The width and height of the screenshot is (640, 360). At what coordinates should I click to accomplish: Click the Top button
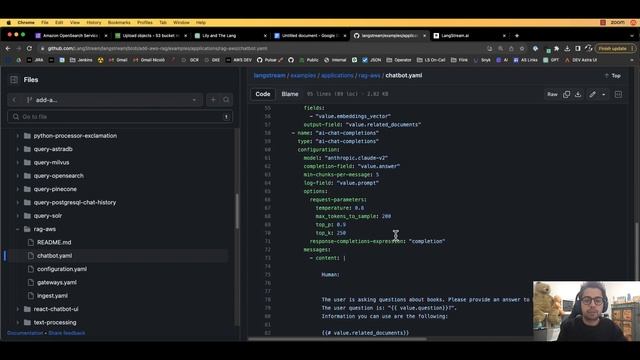[x=613, y=76]
